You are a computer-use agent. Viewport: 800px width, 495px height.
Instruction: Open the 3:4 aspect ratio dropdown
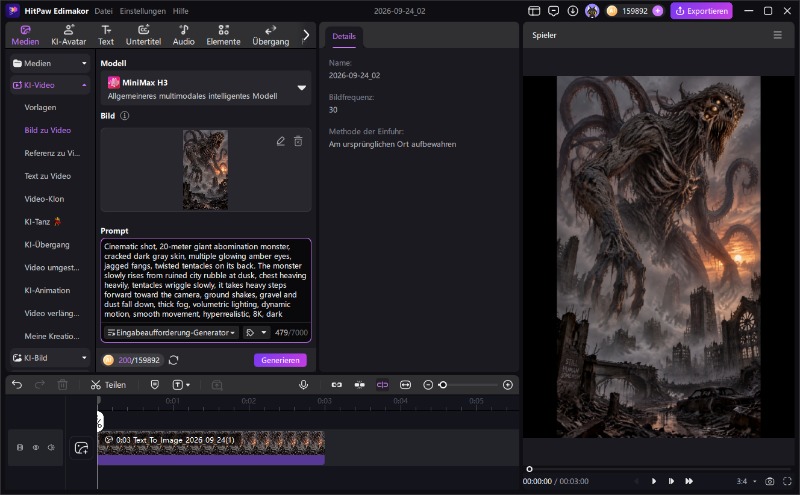click(x=746, y=481)
